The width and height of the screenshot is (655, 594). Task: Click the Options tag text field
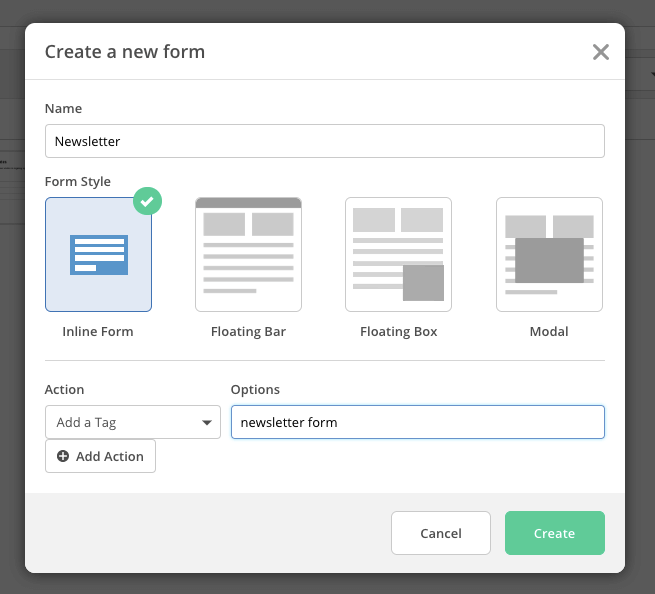coord(417,422)
